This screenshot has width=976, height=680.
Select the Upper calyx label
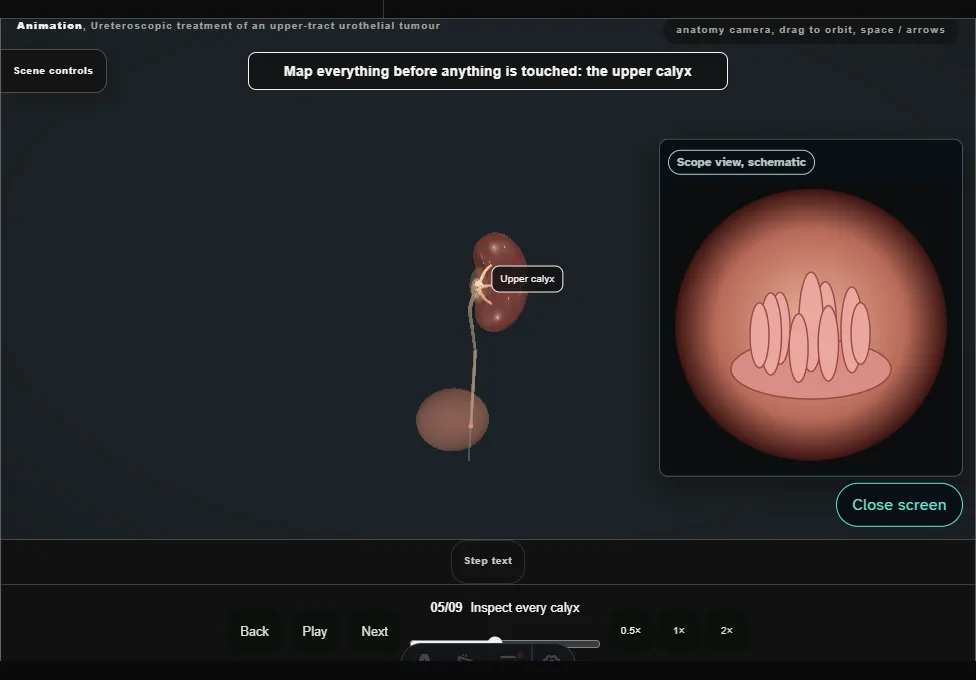pos(527,279)
